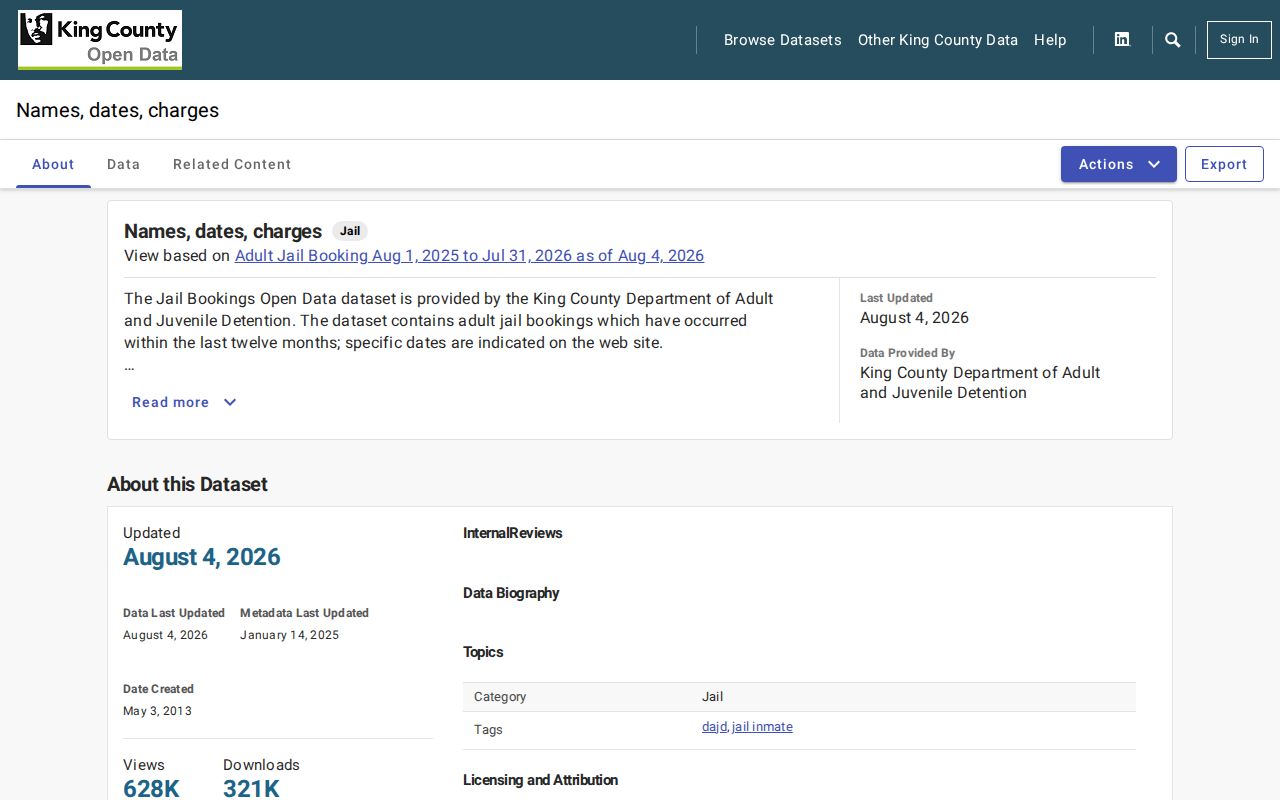Open Other King County Data link
1280x800 pixels.
tap(938, 40)
